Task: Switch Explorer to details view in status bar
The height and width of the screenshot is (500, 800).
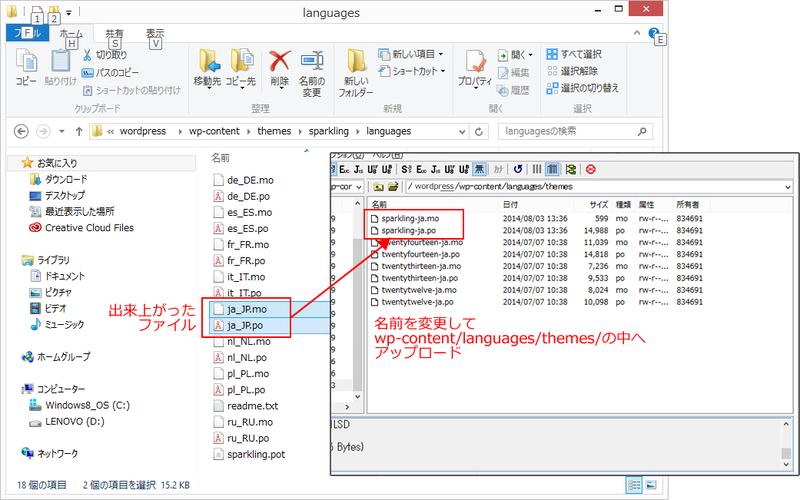Action: click(634, 485)
